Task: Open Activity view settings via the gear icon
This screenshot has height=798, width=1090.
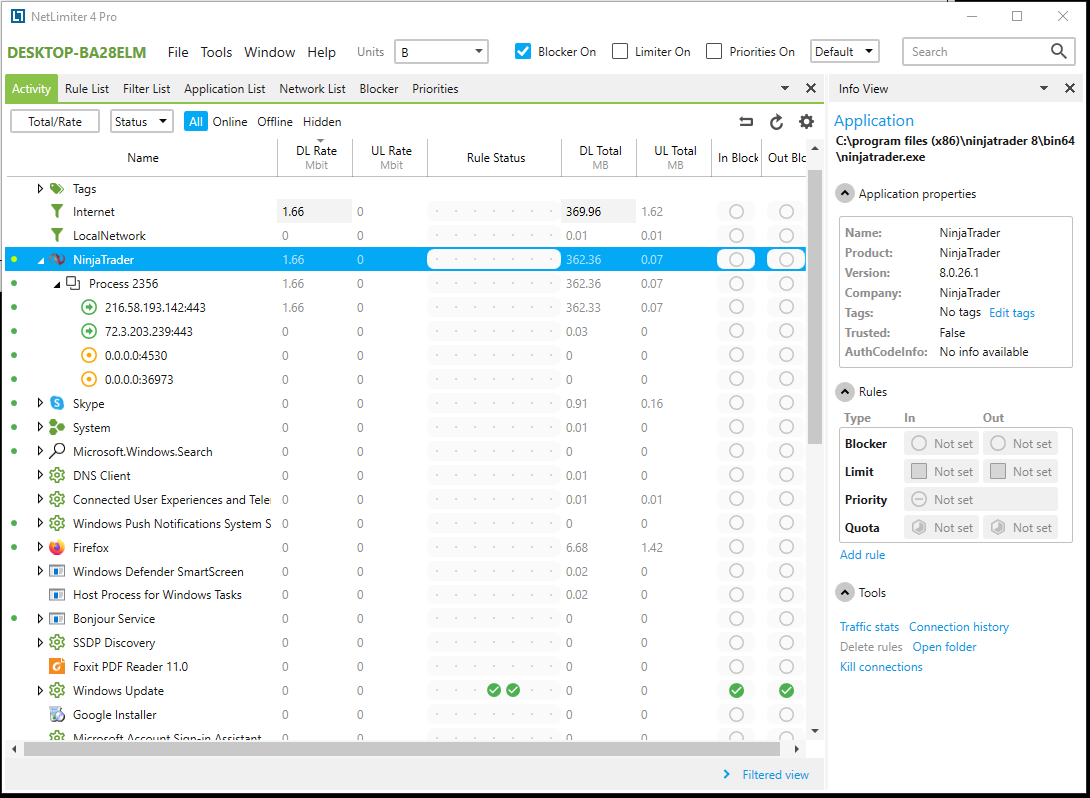Action: coord(806,122)
